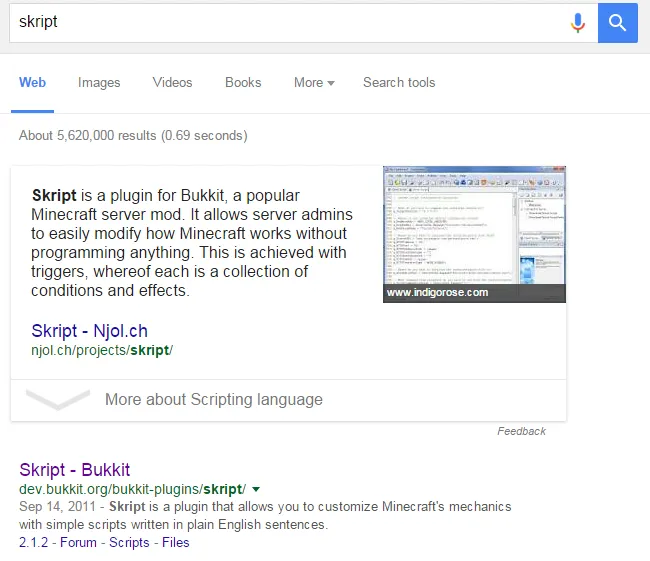Open the 'Skript - Njol.ch' link
The height and width of the screenshot is (561, 650).
pos(89,331)
